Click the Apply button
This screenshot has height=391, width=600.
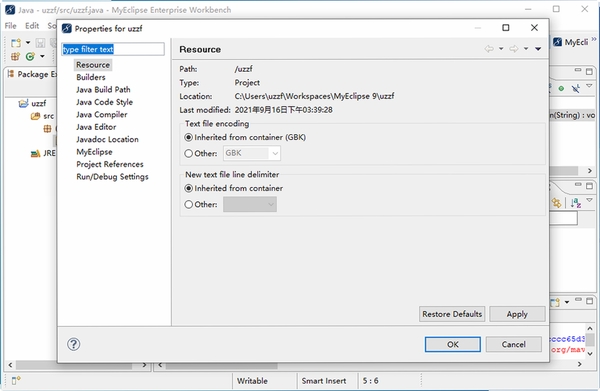coord(517,314)
